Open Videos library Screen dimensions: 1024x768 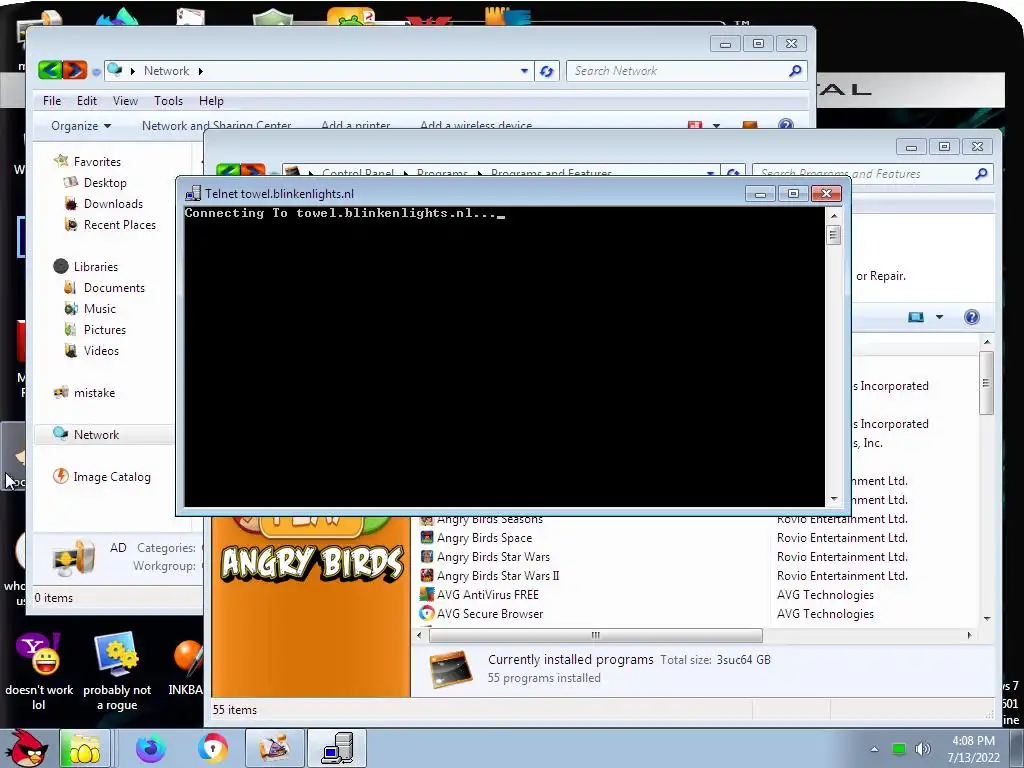pos(101,350)
